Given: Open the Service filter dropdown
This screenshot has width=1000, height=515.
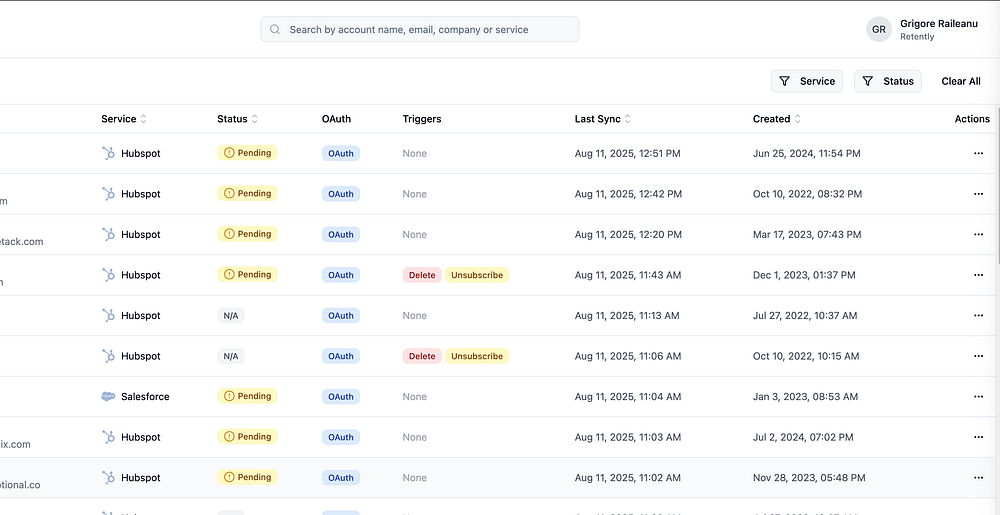Looking at the screenshot, I should 807,81.
